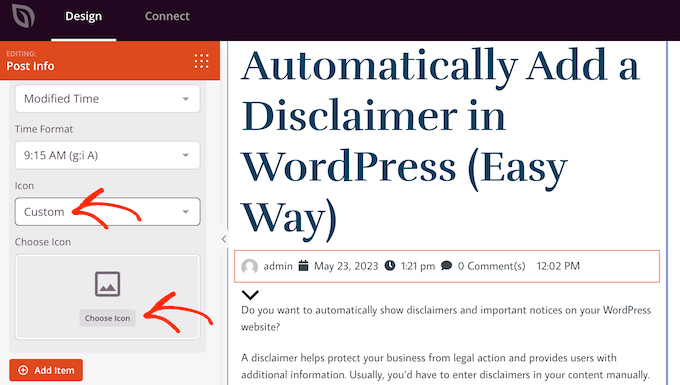Click the 1:21 pm time text
The image size is (680, 385).
pyautogui.click(x=418, y=266)
